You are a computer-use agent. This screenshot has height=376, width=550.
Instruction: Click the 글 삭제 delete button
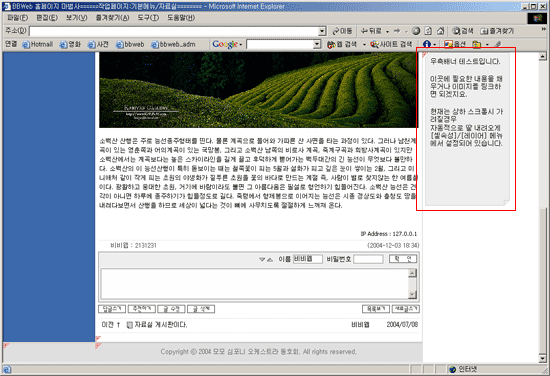pos(201,309)
